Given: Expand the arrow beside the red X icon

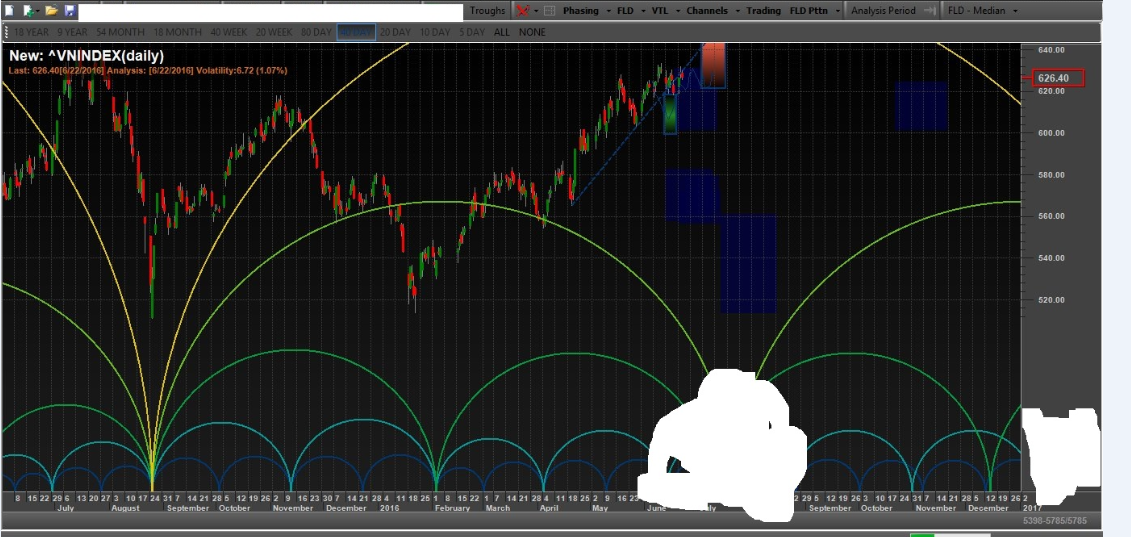Looking at the screenshot, I should [536, 11].
